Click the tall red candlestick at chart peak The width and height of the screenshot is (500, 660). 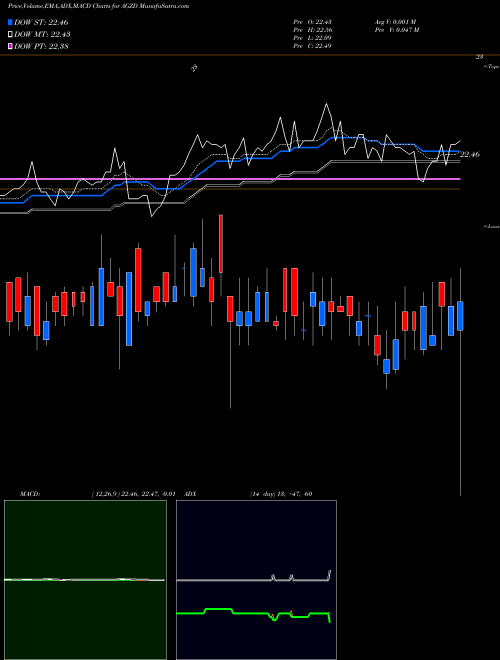point(221,244)
